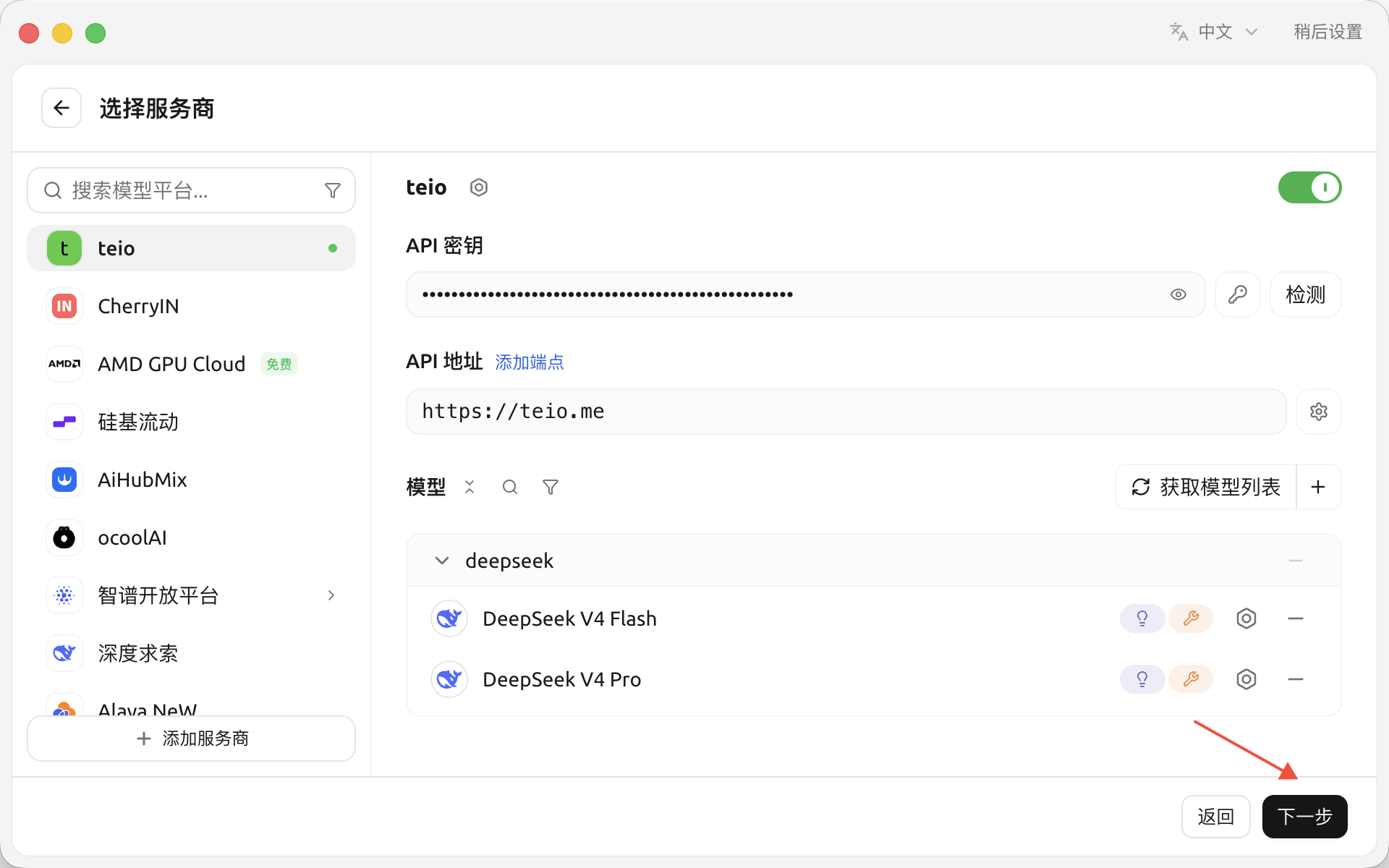Click 稍后设置 to set up later
The height and width of the screenshot is (868, 1389).
tap(1328, 32)
